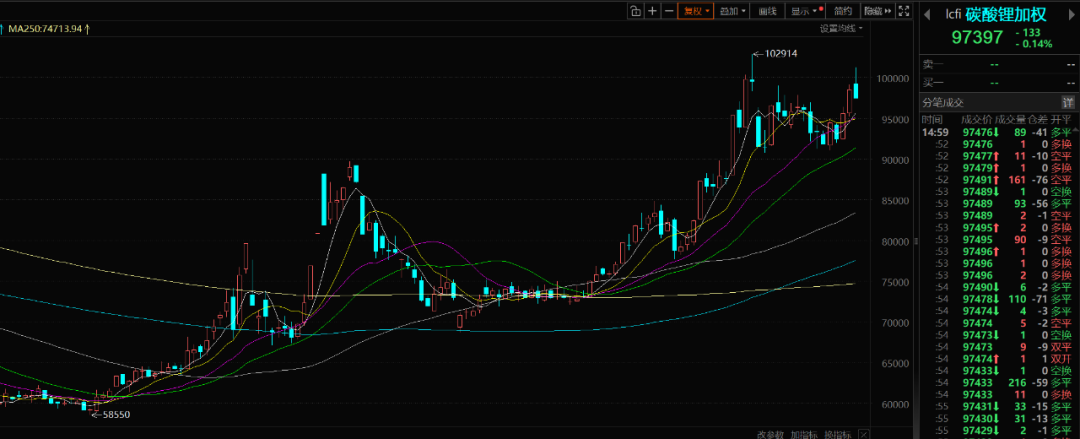Click the 分笔成交 panel header
This screenshot has width=1080, height=439.
943,102
